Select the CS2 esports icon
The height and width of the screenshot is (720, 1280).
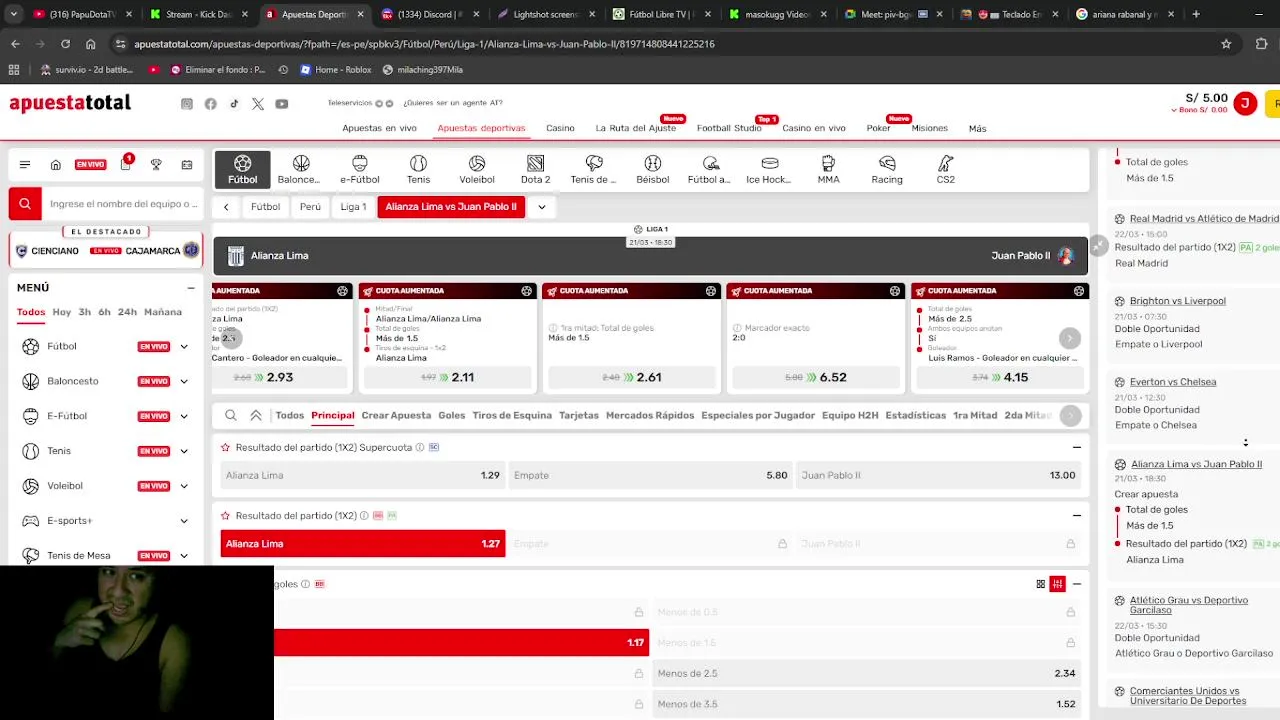click(x=945, y=170)
